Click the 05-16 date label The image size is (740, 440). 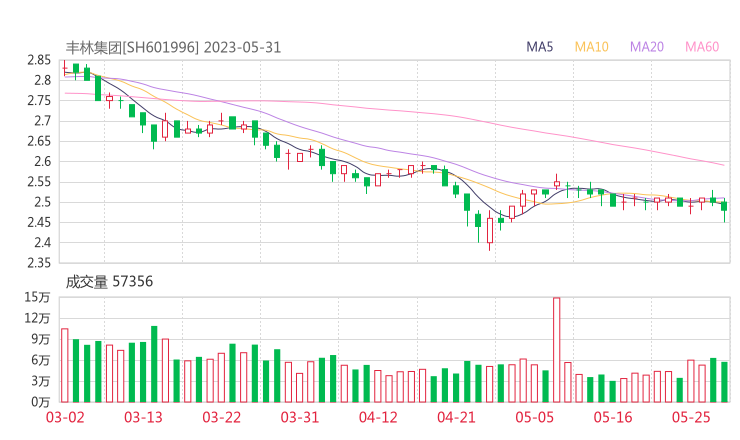pyautogui.click(x=613, y=417)
